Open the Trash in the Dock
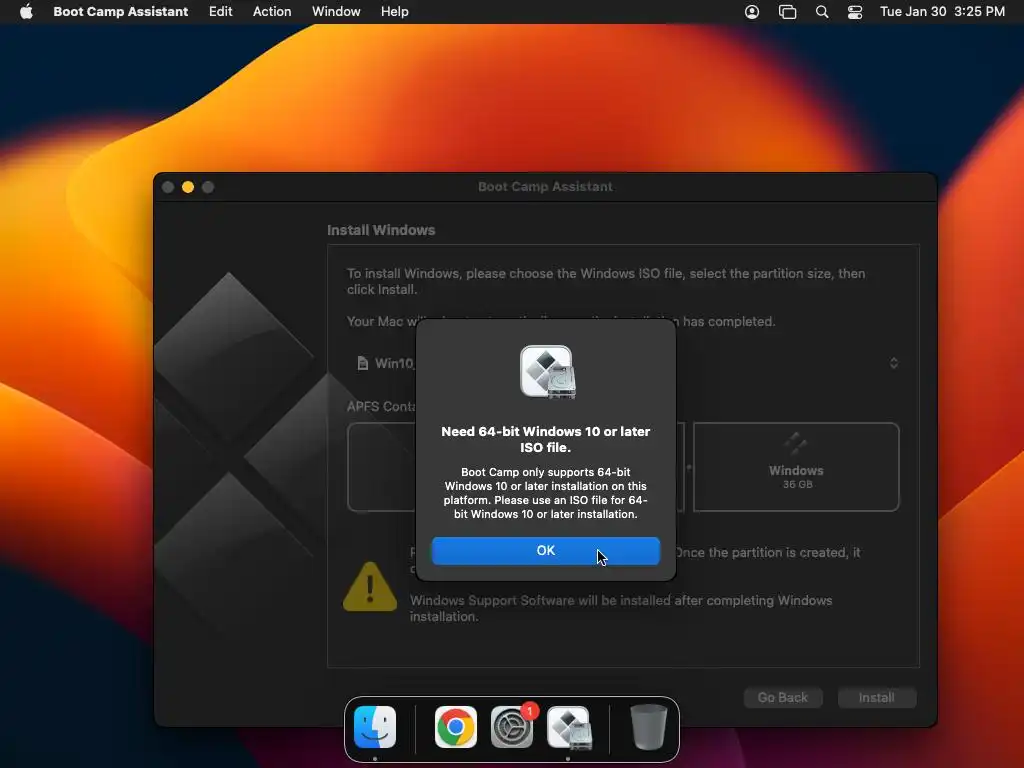The width and height of the screenshot is (1024, 768). (648, 727)
